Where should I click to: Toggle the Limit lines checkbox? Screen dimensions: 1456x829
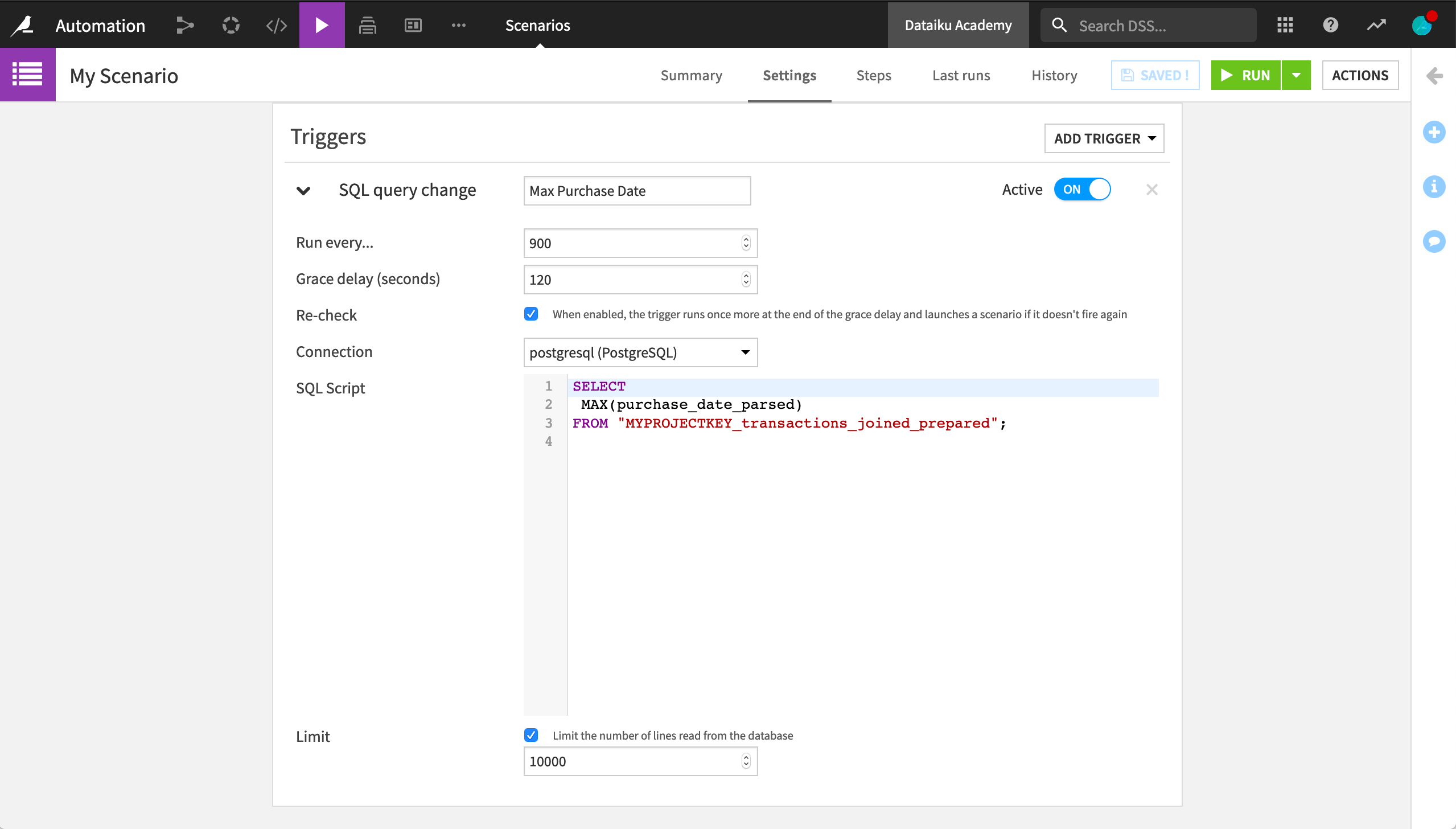click(531, 734)
